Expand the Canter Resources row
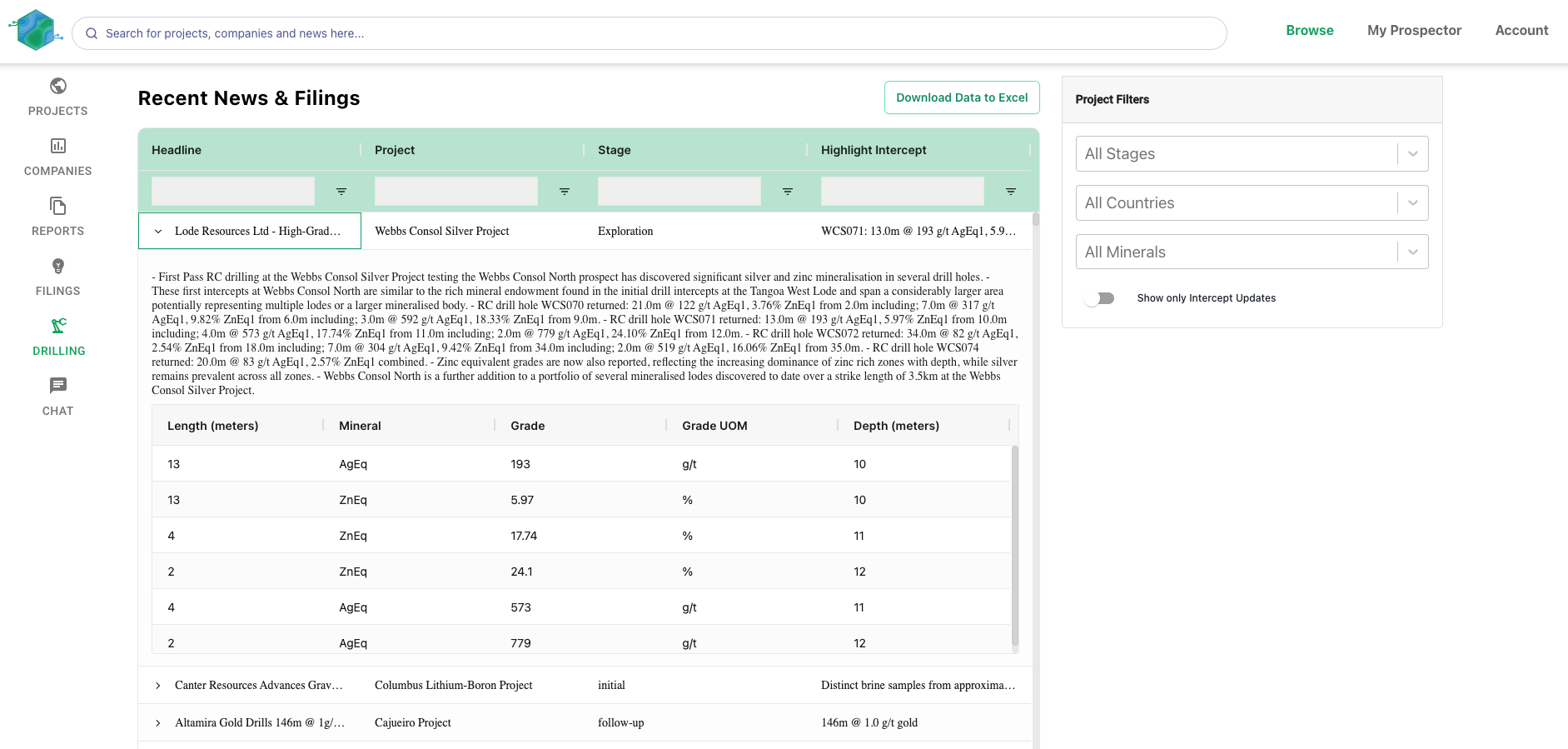The height and width of the screenshot is (749, 1568). point(158,686)
